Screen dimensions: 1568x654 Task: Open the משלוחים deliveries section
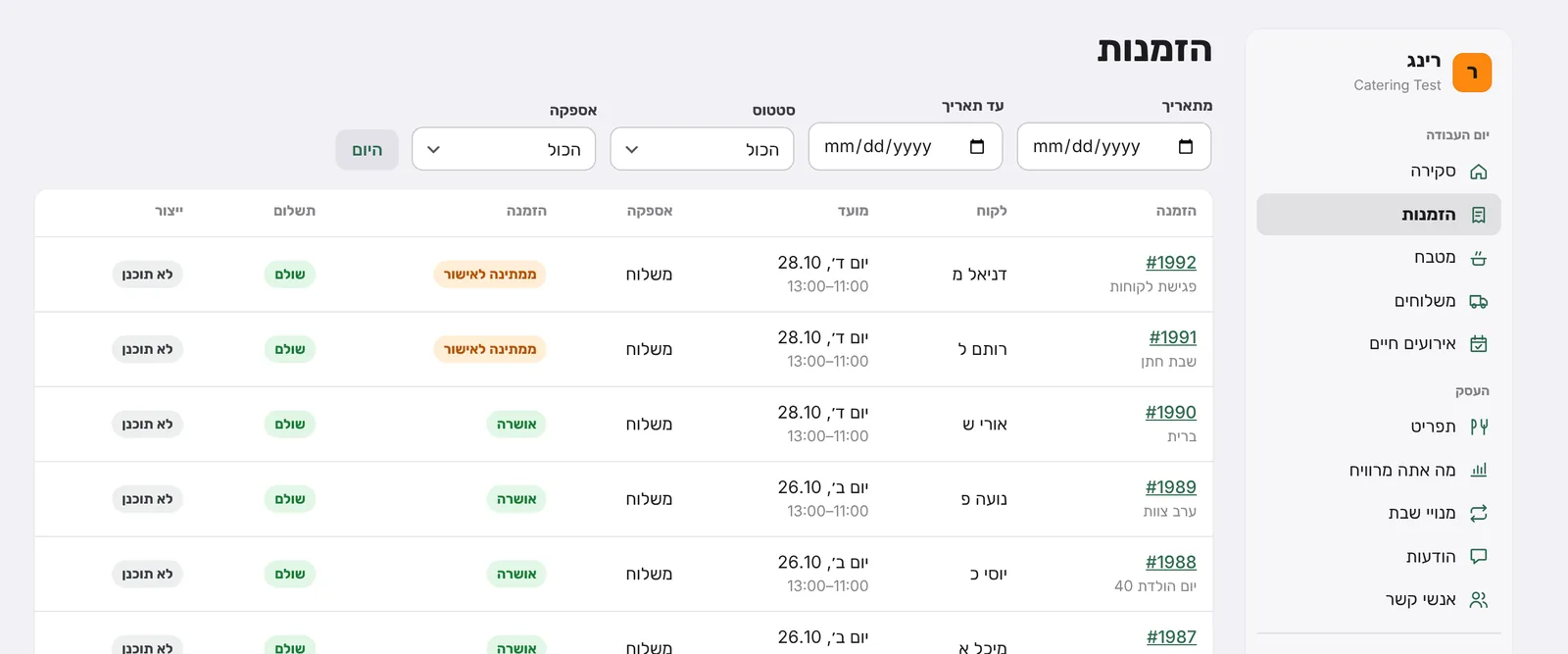tap(1379, 301)
